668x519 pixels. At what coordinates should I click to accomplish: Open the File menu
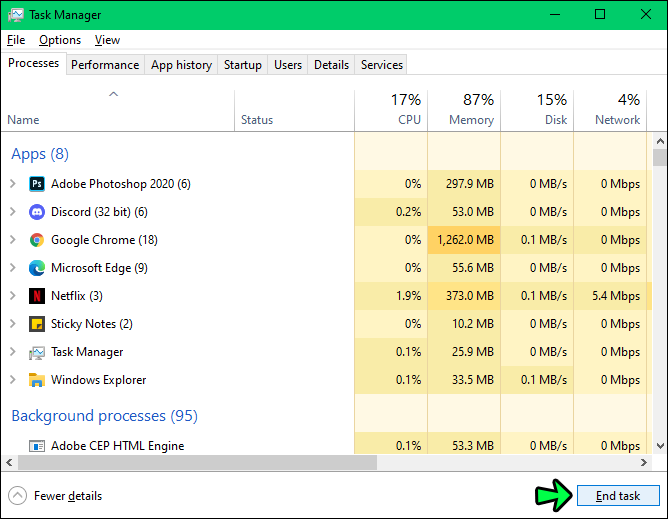16,40
